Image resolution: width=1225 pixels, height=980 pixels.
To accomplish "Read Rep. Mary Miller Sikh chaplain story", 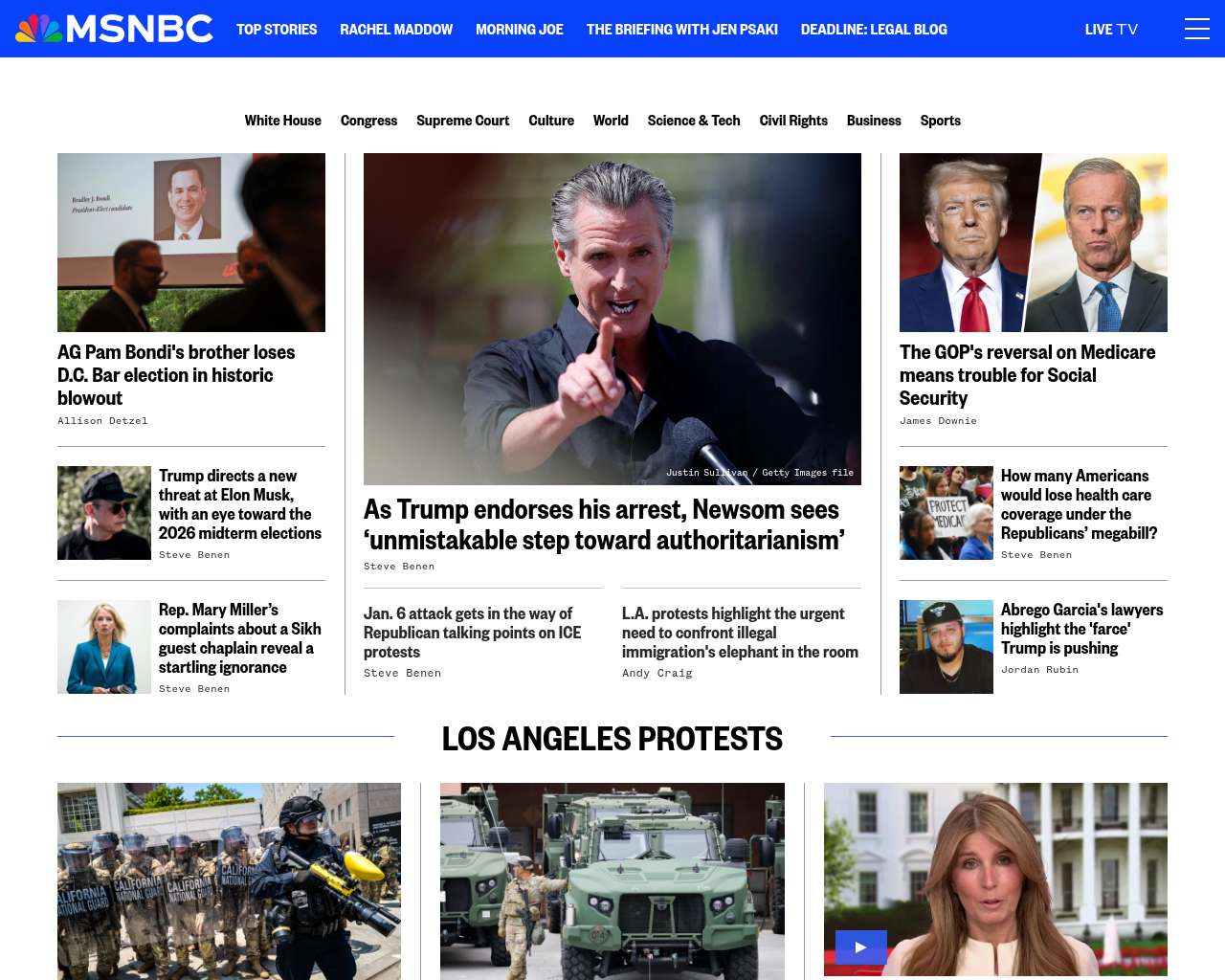I will [x=240, y=638].
